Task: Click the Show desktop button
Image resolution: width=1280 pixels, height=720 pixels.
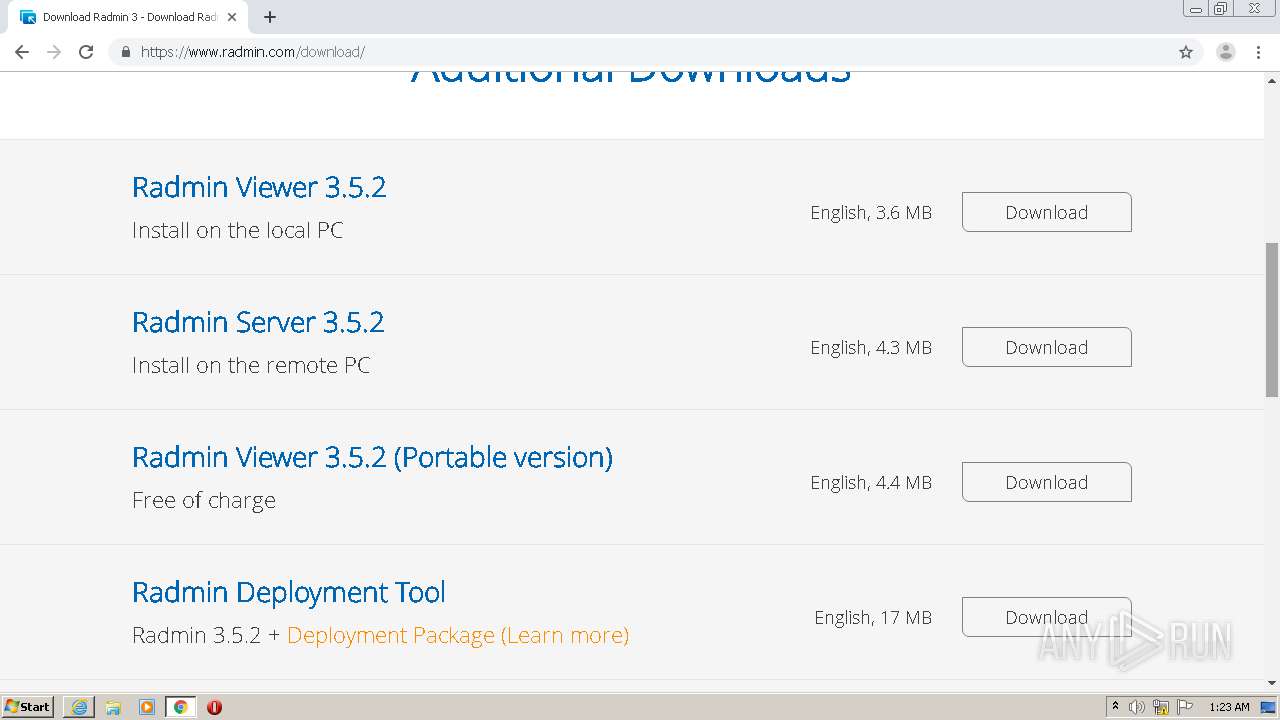Action: [x=1269, y=707]
